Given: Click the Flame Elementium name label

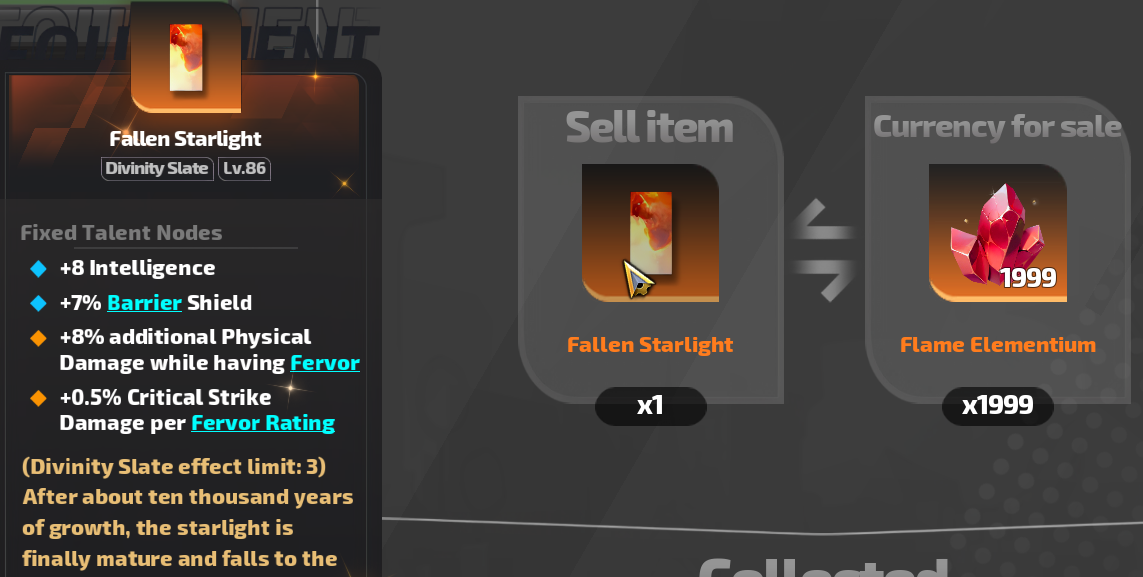Looking at the screenshot, I should (x=998, y=345).
